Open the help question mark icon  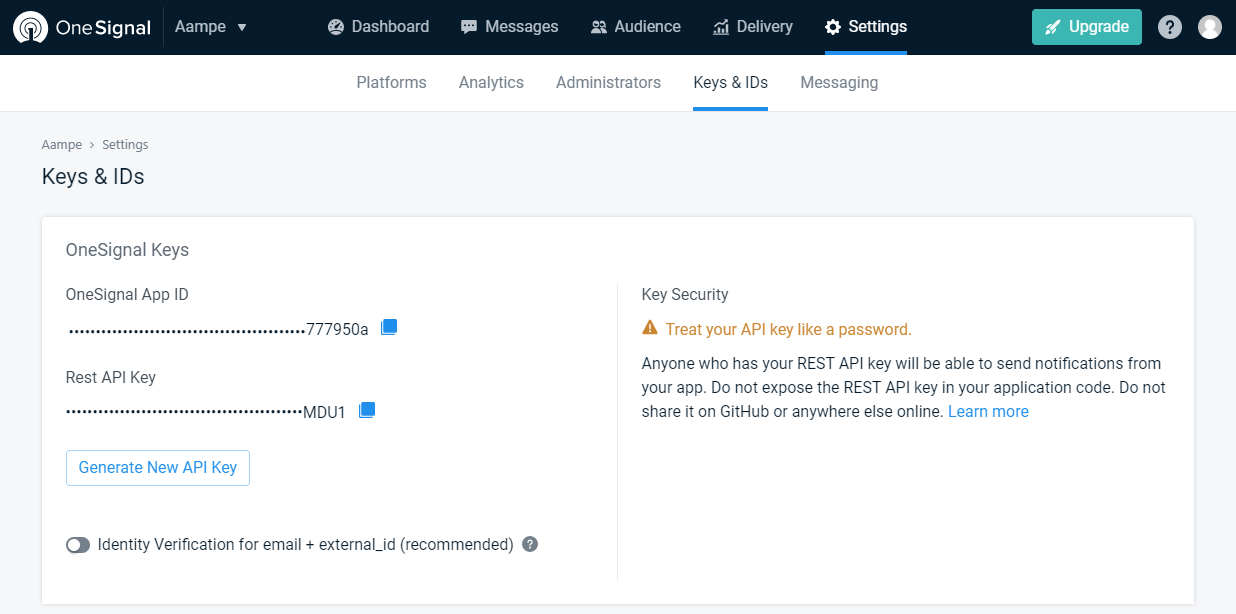1170,27
